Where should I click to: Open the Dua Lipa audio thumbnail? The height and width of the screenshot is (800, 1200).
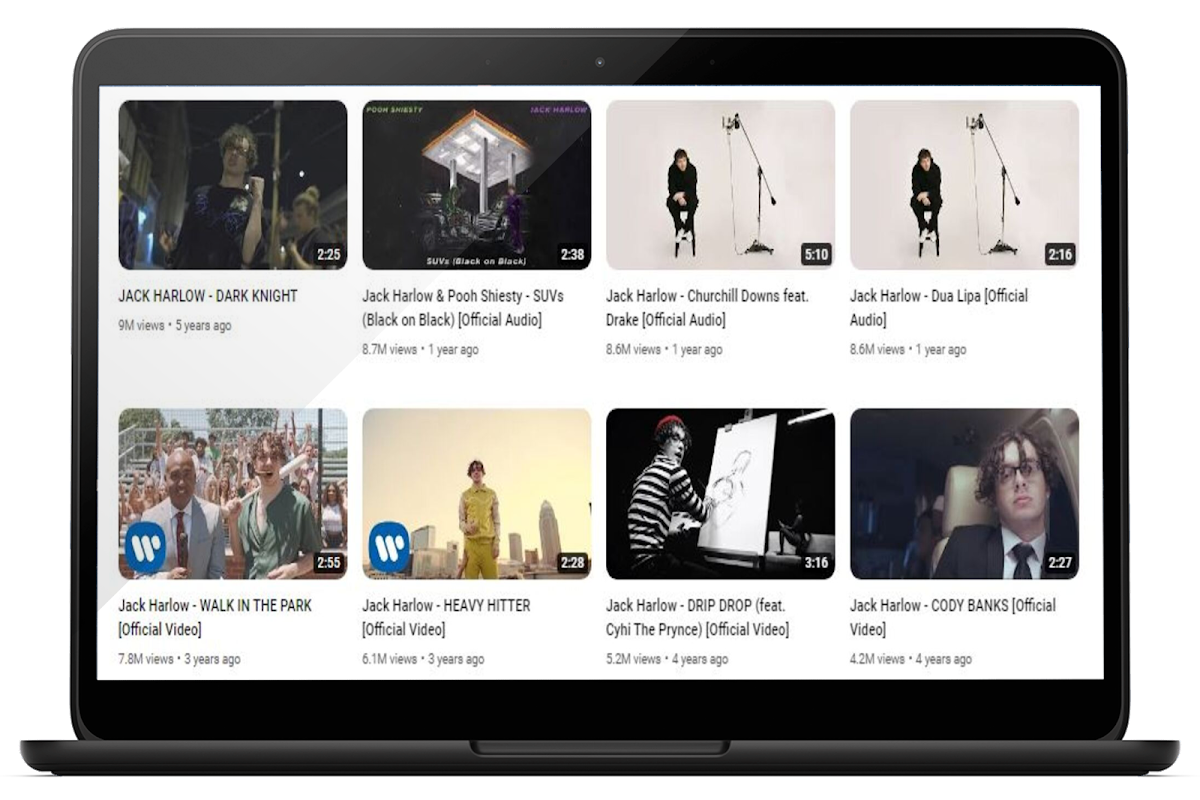click(964, 185)
